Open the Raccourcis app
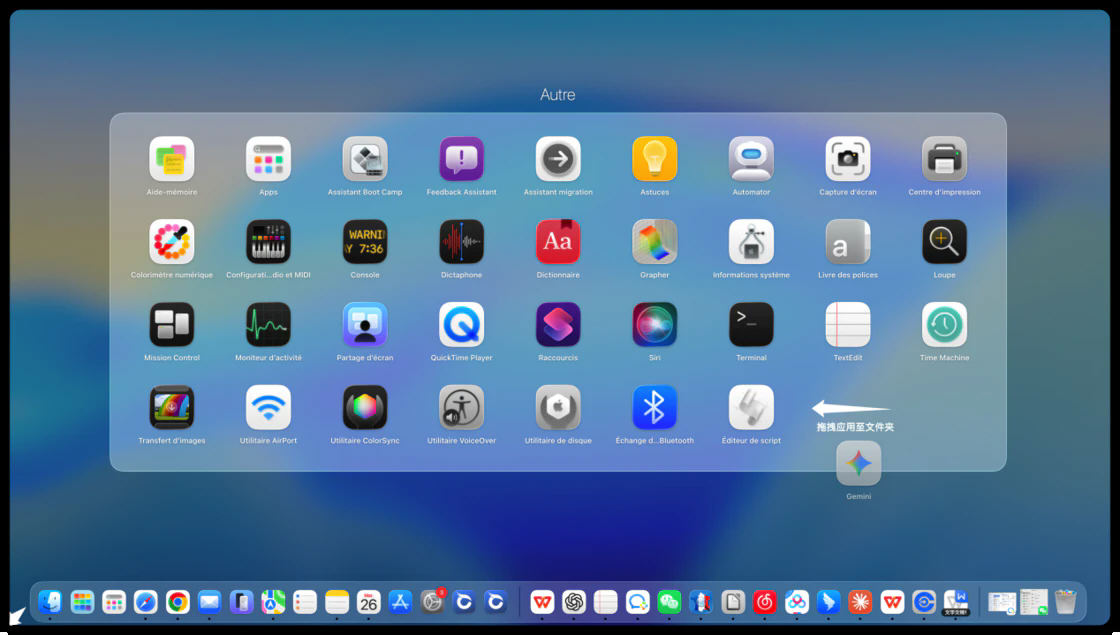 pyautogui.click(x=558, y=324)
